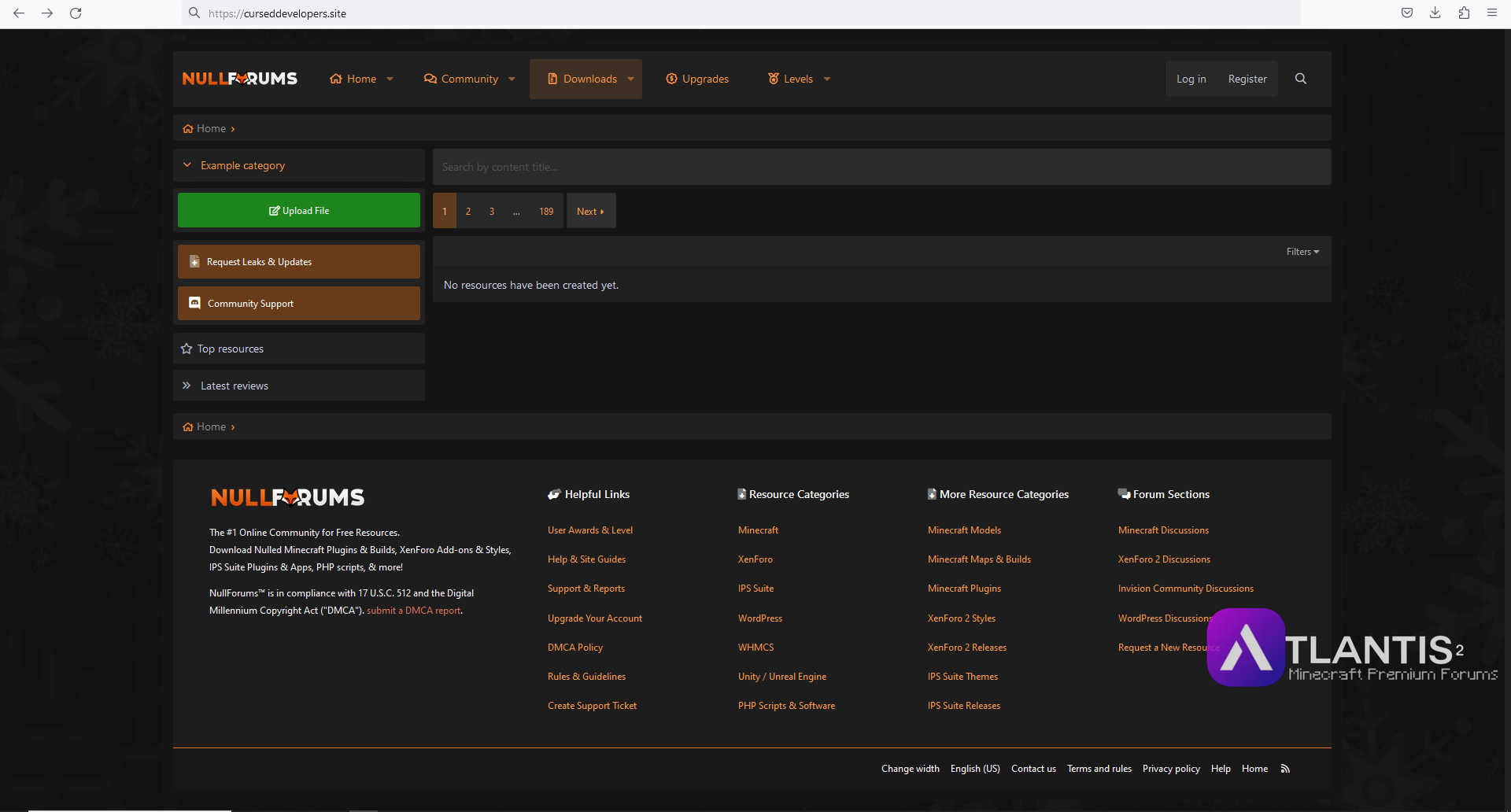Select current page 1 in pagination
The image size is (1511, 812).
click(x=445, y=211)
